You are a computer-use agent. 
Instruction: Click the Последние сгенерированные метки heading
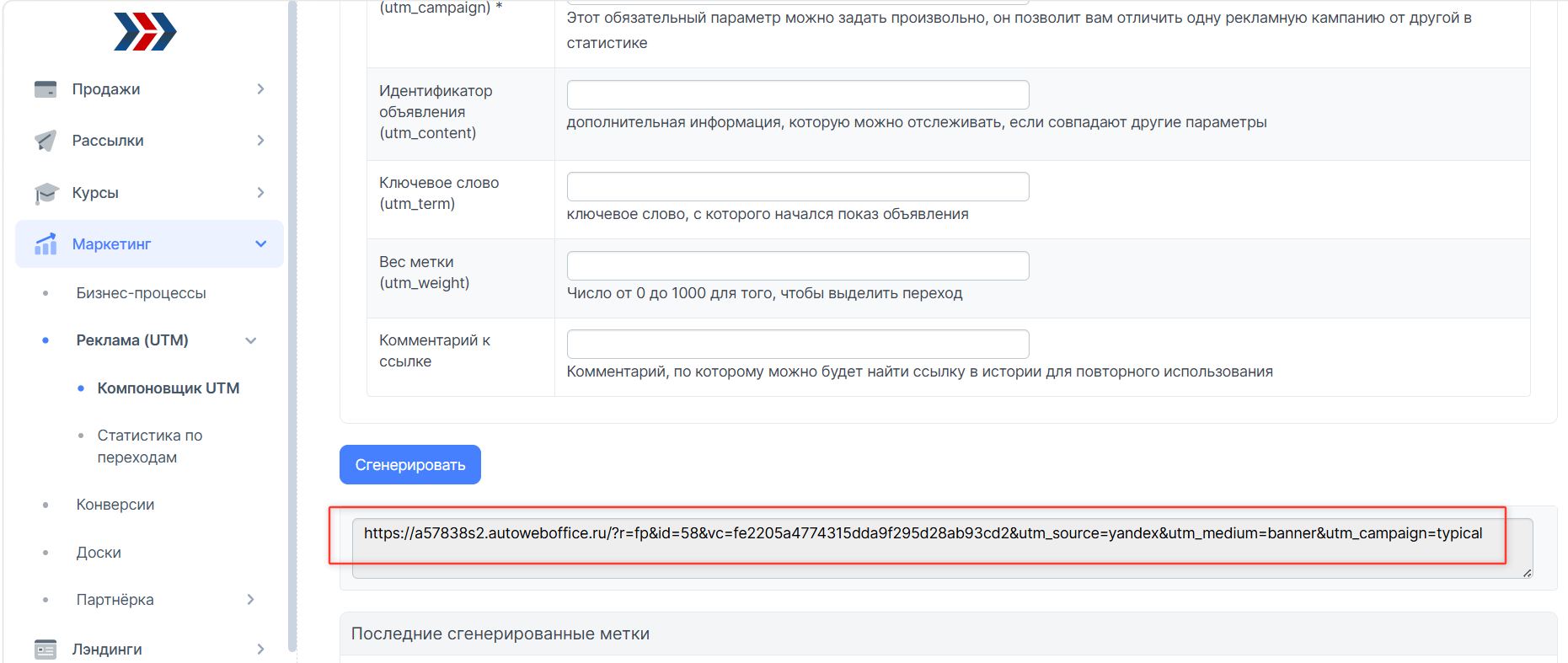tap(500, 634)
